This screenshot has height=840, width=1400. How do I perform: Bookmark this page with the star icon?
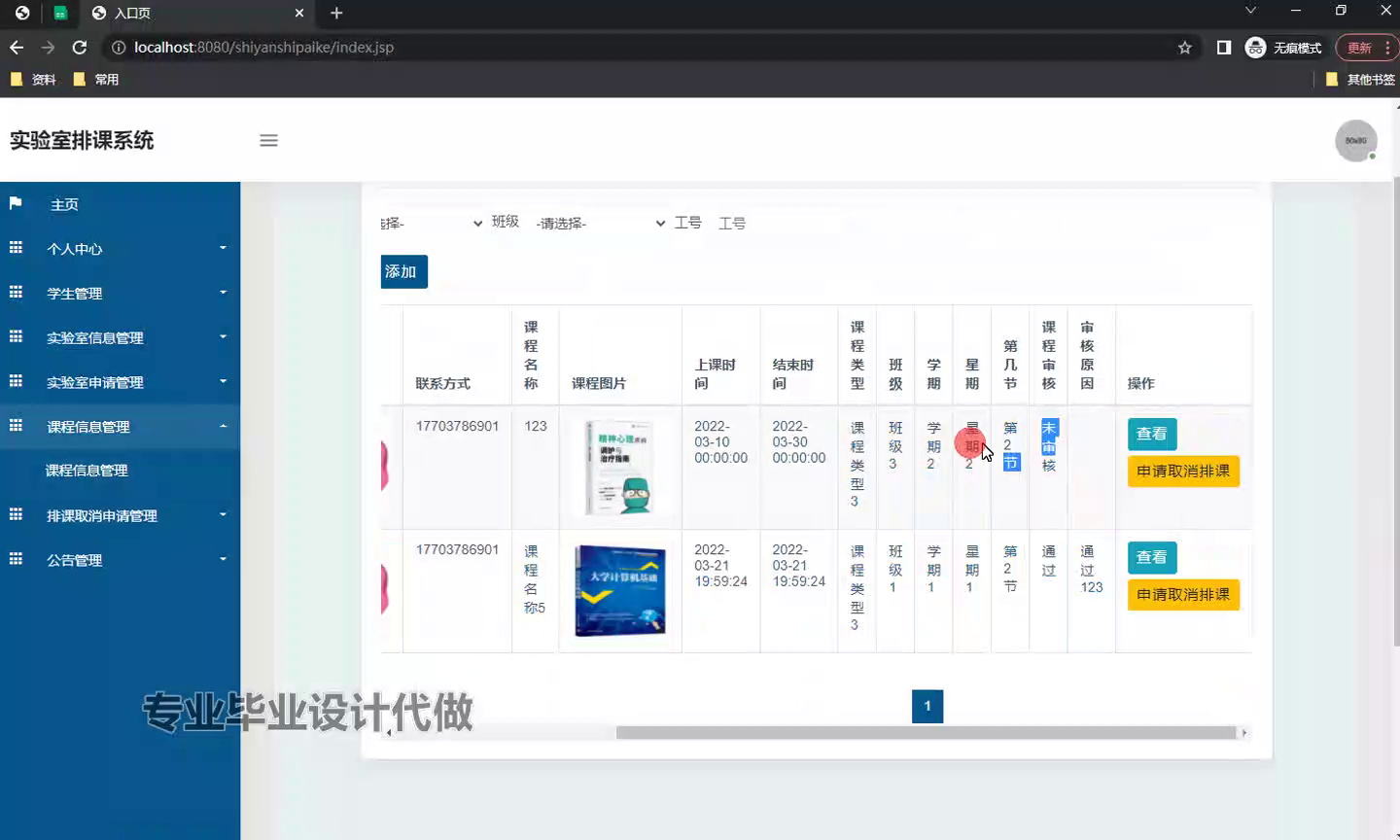tap(1184, 48)
